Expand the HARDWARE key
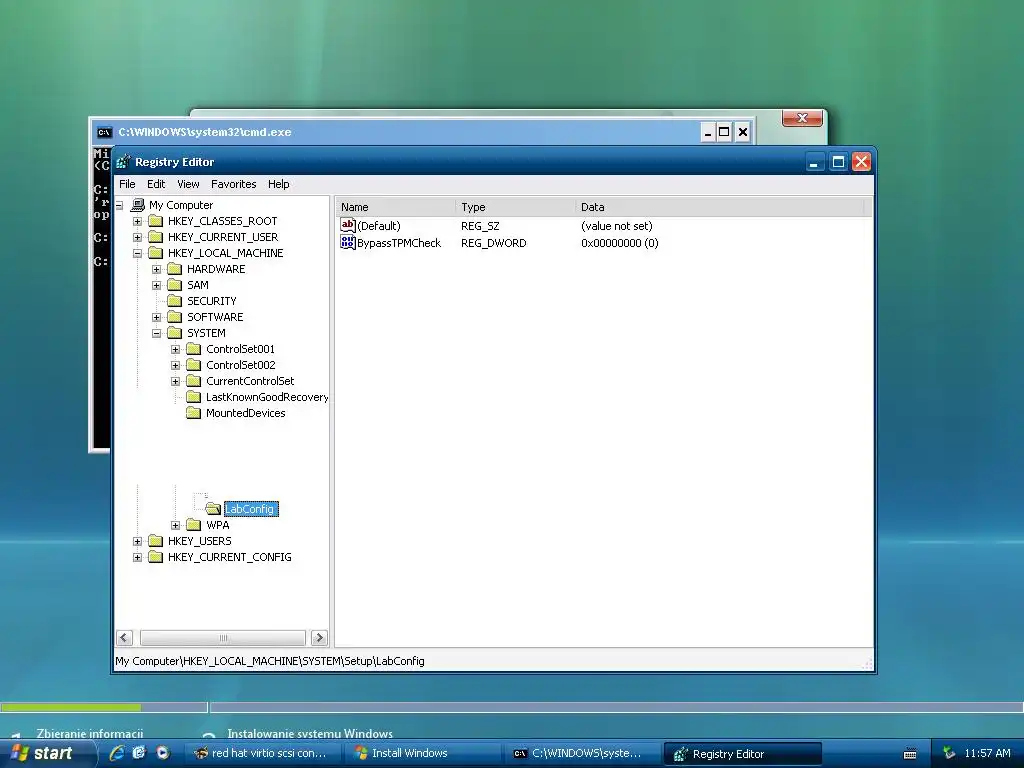Screen dimensions: 1024x768 pos(156,269)
